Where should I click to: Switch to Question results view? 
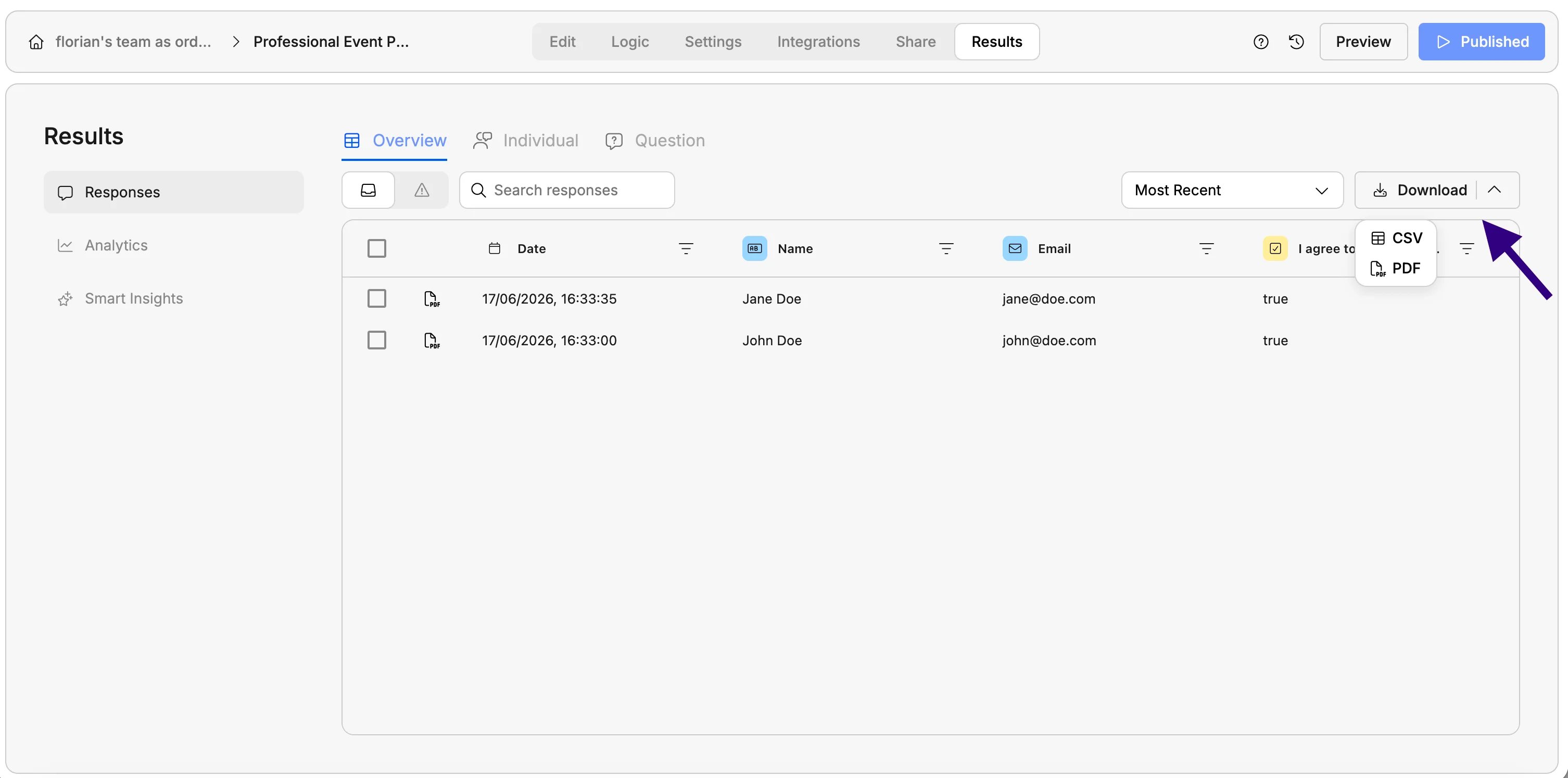point(655,141)
